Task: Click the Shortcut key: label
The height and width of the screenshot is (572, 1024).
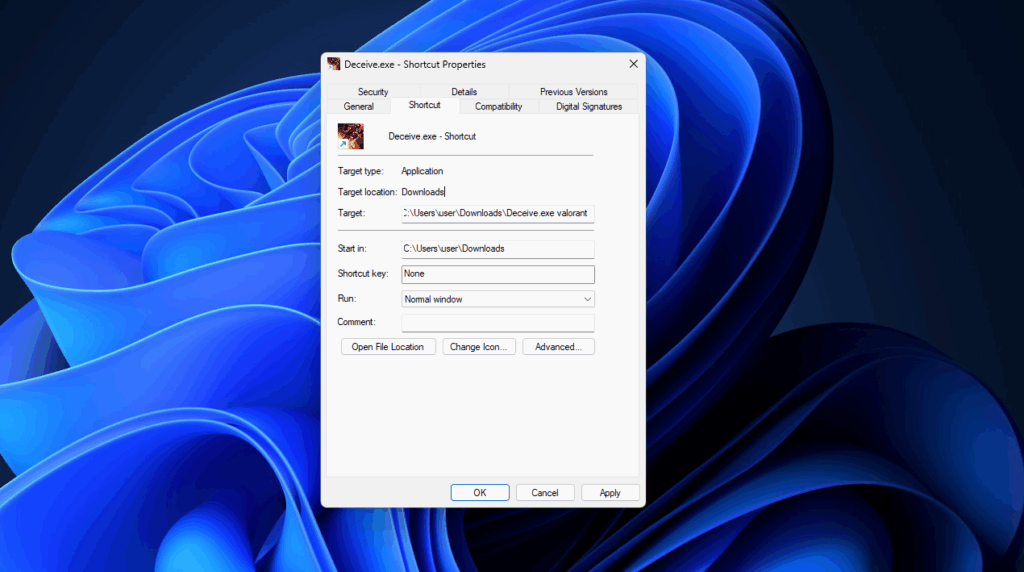Action: tap(362, 274)
